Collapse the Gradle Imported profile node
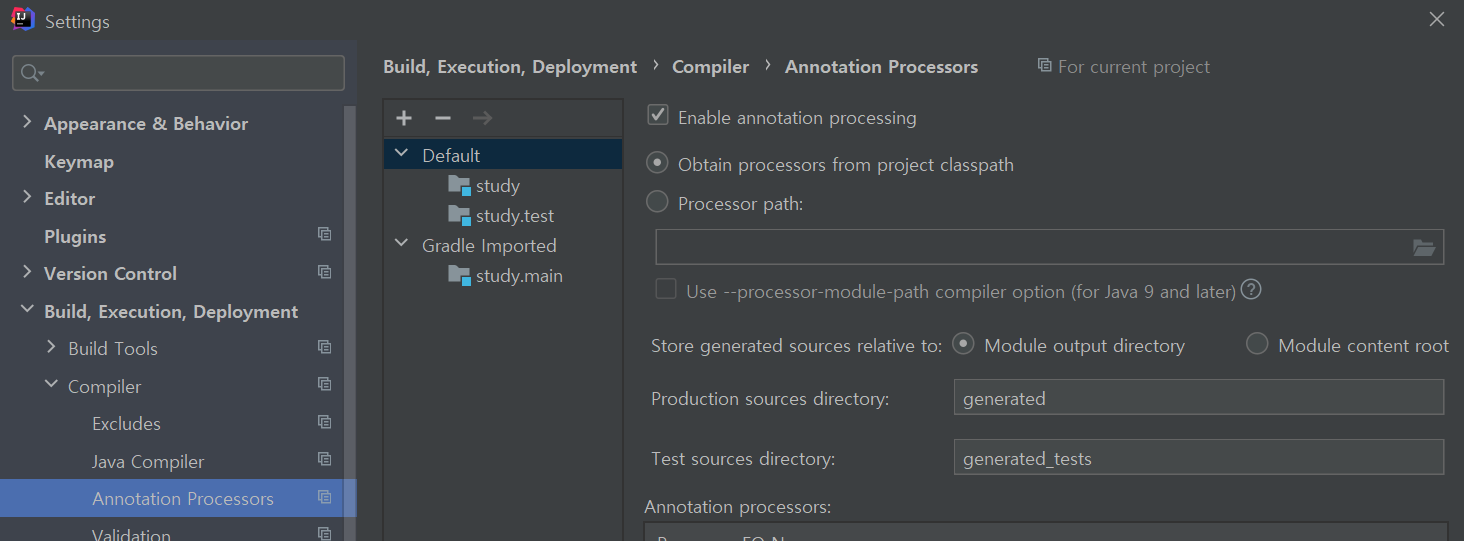The width and height of the screenshot is (1464, 541). (402, 244)
